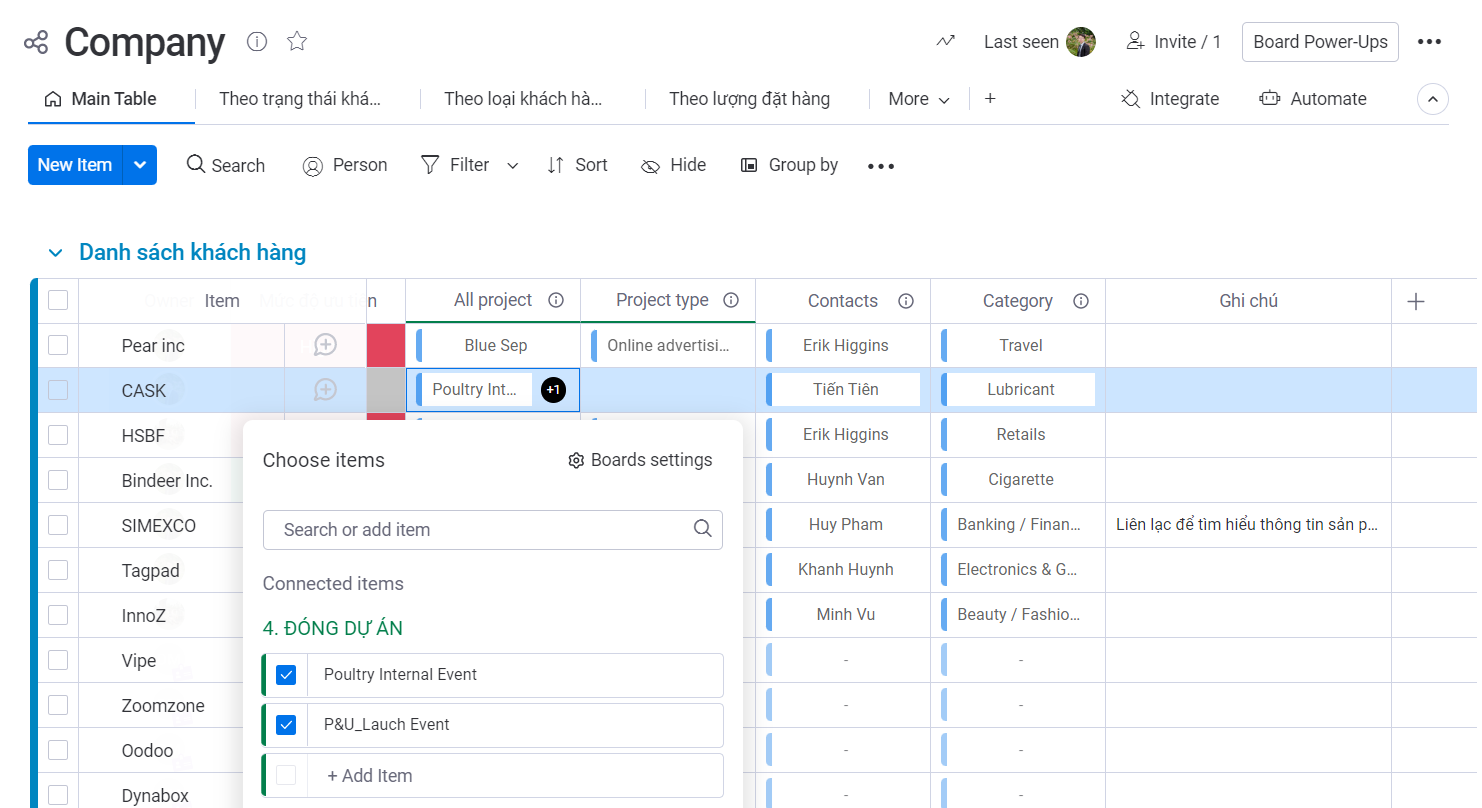Click the Board Power-Ups button
1482x808 pixels.
[1319, 42]
